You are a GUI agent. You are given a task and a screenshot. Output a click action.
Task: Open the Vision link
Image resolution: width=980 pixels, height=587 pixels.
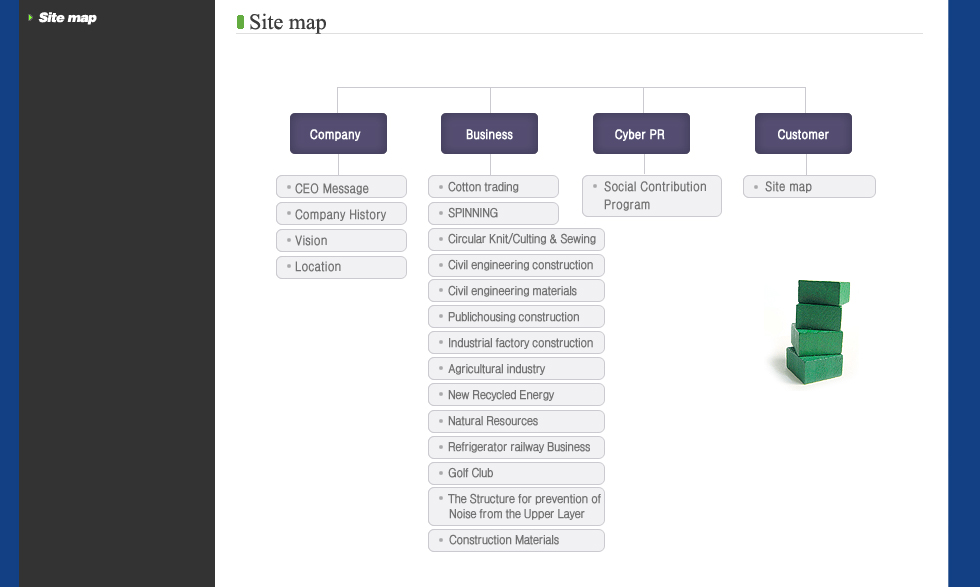pos(341,240)
